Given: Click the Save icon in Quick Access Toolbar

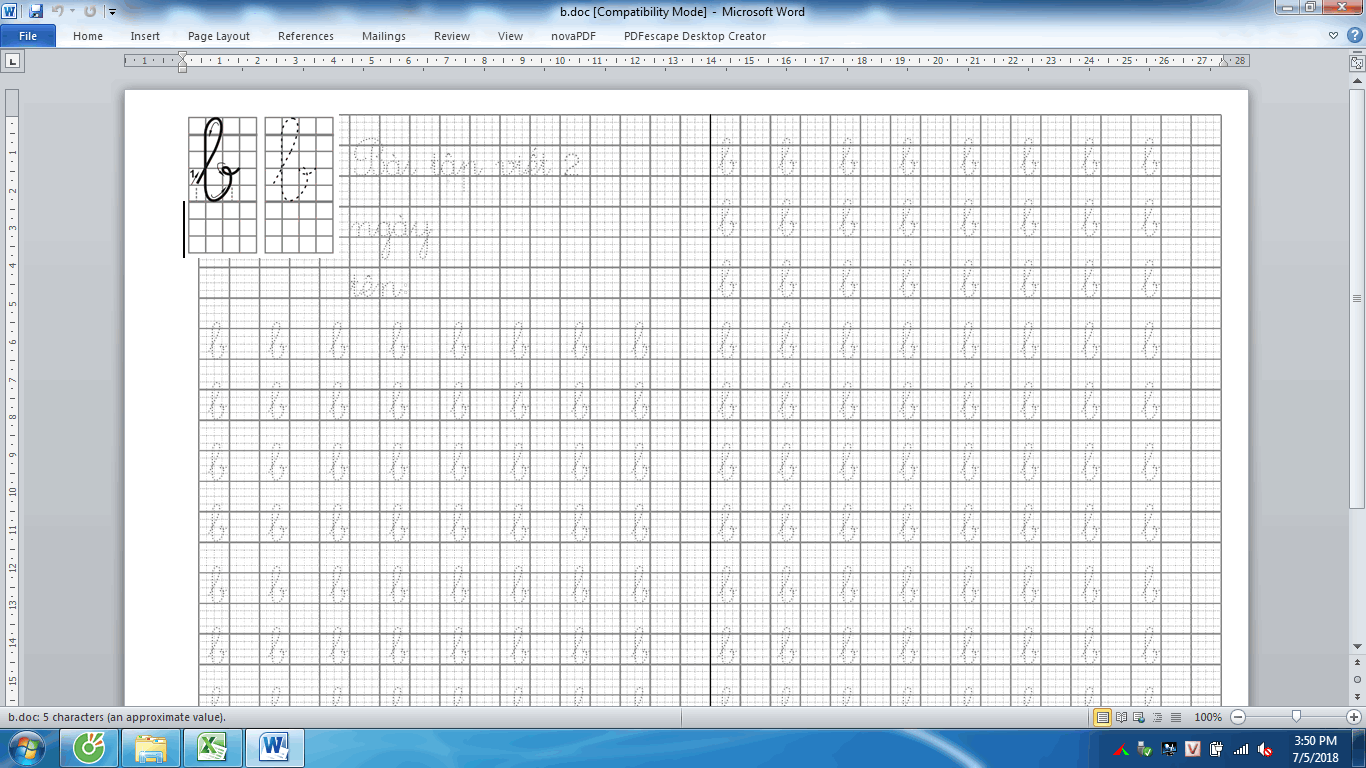Looking at the screenshot, I should click(36, 12).
